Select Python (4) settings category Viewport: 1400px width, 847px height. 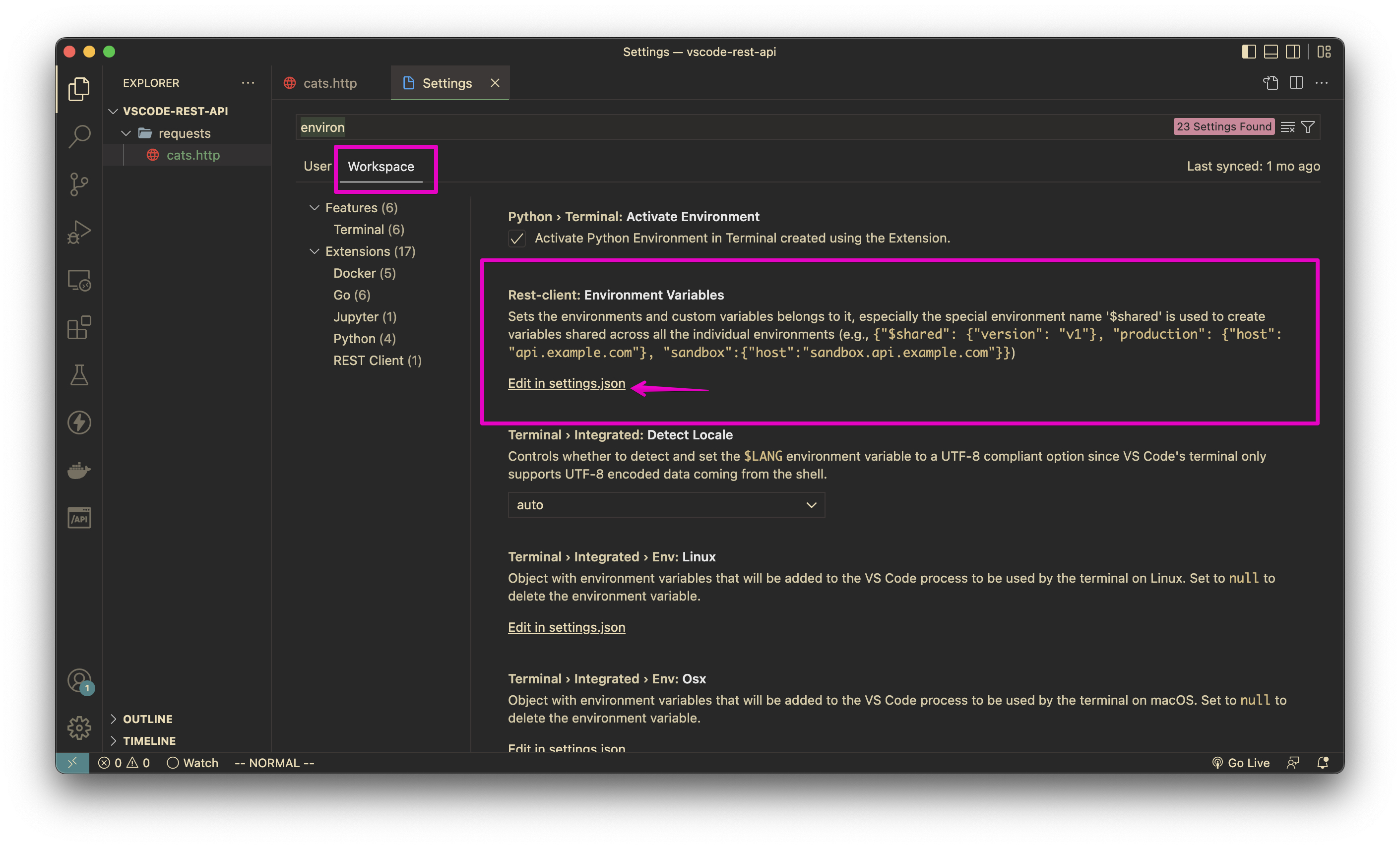pyautogui.click(x=364, y=339)
